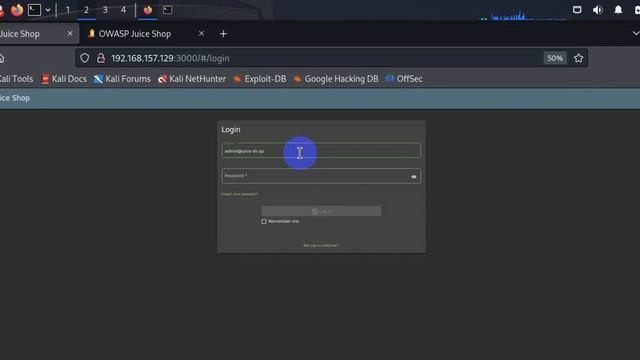The image size is (640, 360).
Task: Close the OWASP Juice Shop tab
Action: pyautogui.click(x=201, y=33)
